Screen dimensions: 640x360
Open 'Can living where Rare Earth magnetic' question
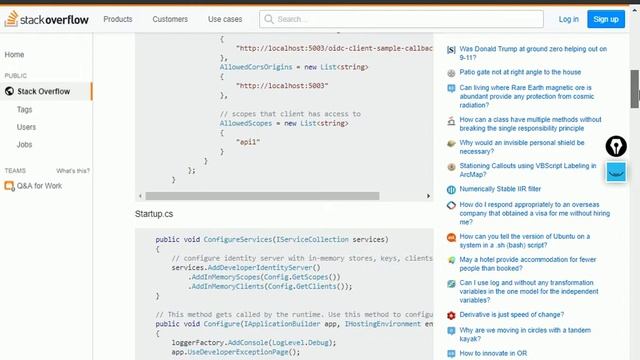point(527,96)
